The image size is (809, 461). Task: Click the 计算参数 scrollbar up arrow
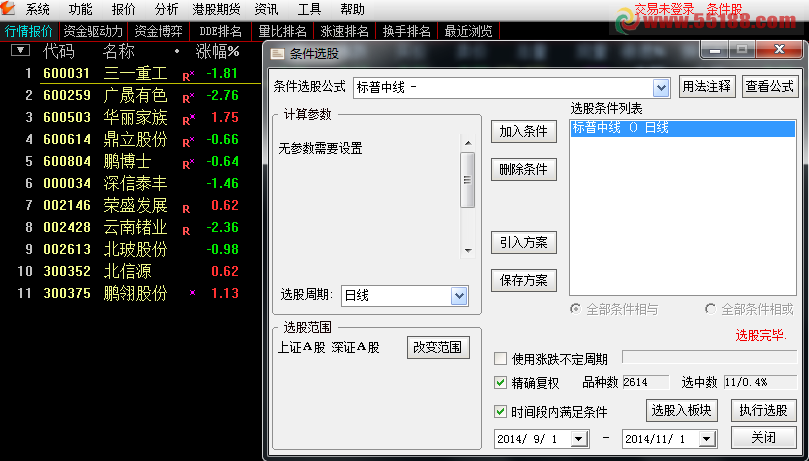pyautogui.click(x=468, y=143)
